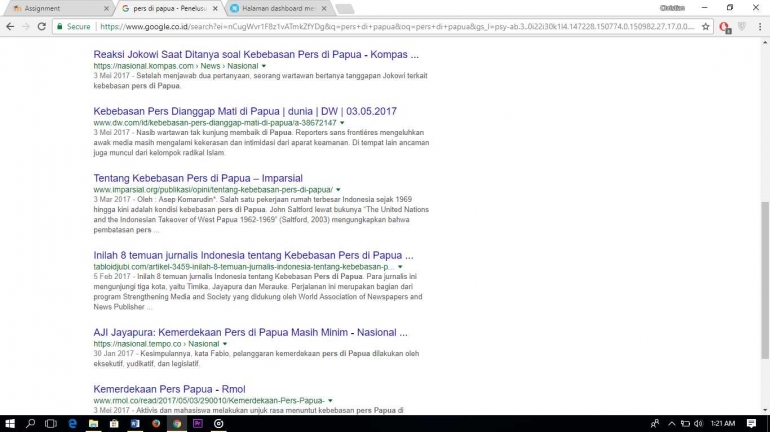Open the Windows Start menu
Viewport: 770px width, 432px height.
click(x=10, y=423)
